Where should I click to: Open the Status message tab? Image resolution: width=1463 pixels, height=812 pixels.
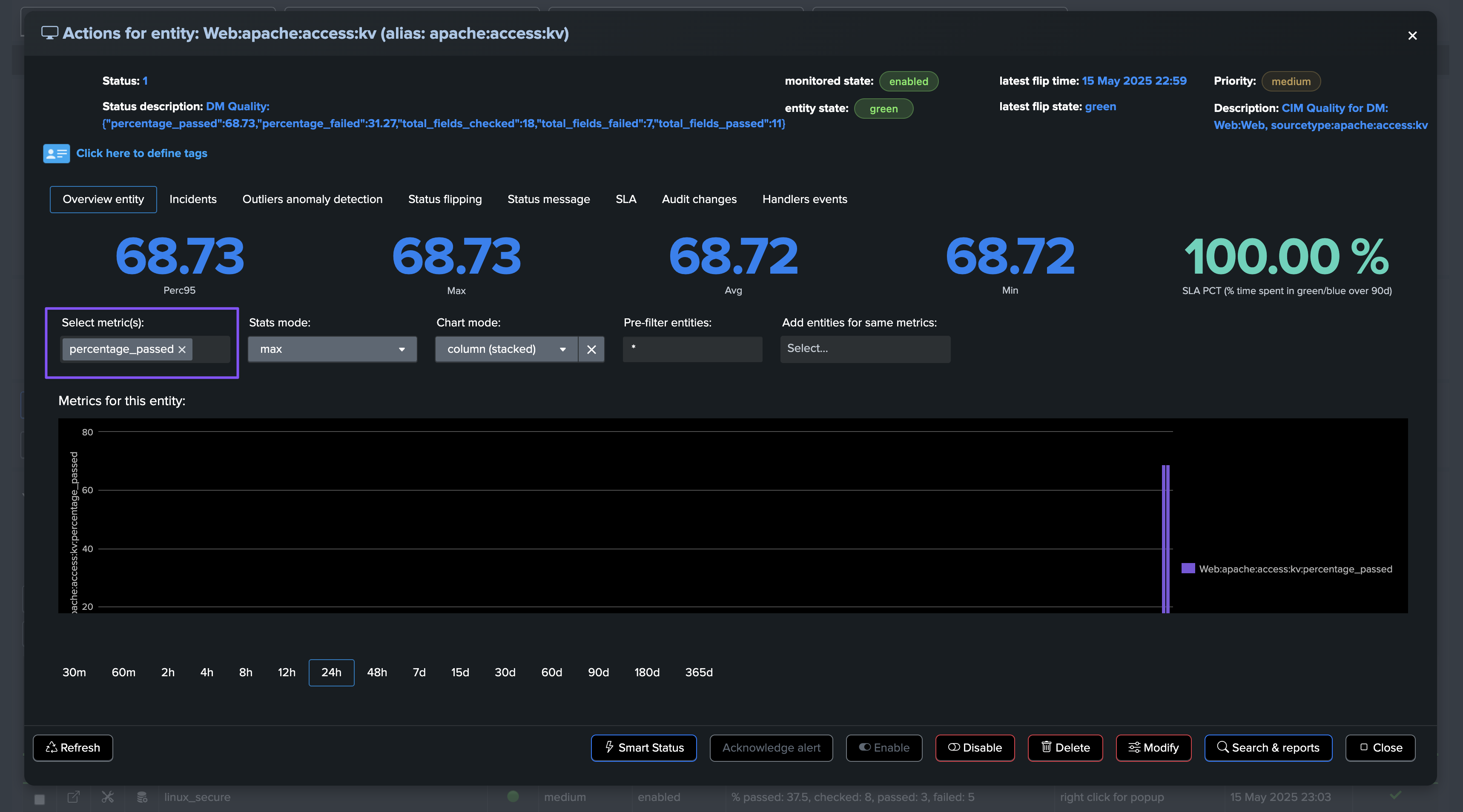coord(548,199)
